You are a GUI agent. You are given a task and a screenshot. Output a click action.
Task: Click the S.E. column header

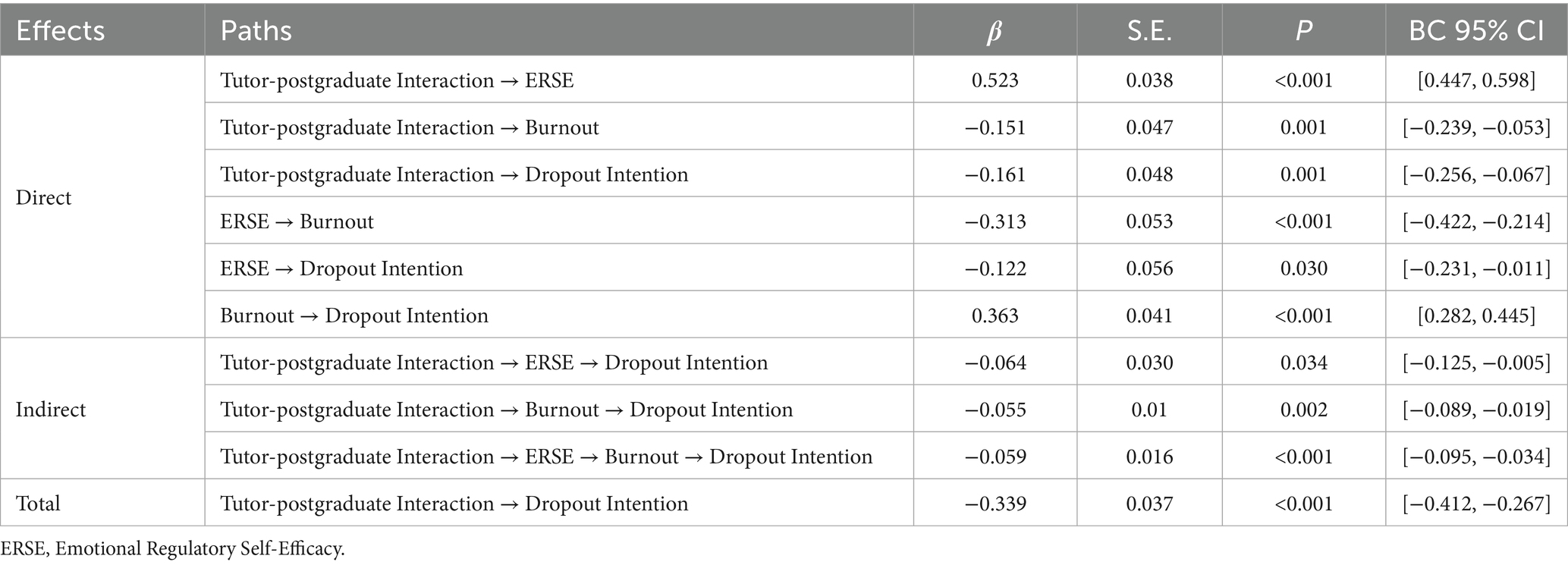coord(1149,31)
